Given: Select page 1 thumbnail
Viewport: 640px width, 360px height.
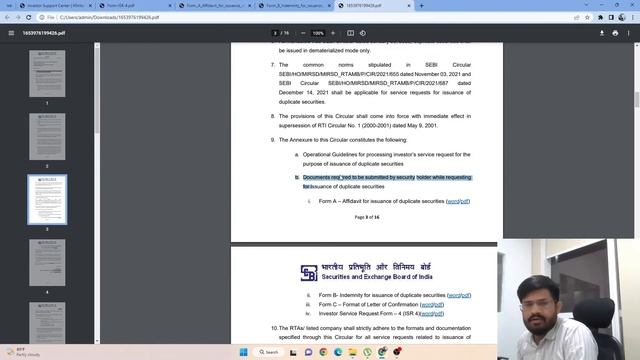Looking at the screenshot, I should (x=47, y=73).
